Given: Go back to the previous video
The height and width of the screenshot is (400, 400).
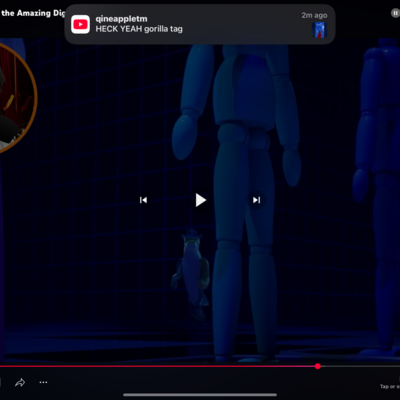Looking at the screenshot, I should [143, 200].
